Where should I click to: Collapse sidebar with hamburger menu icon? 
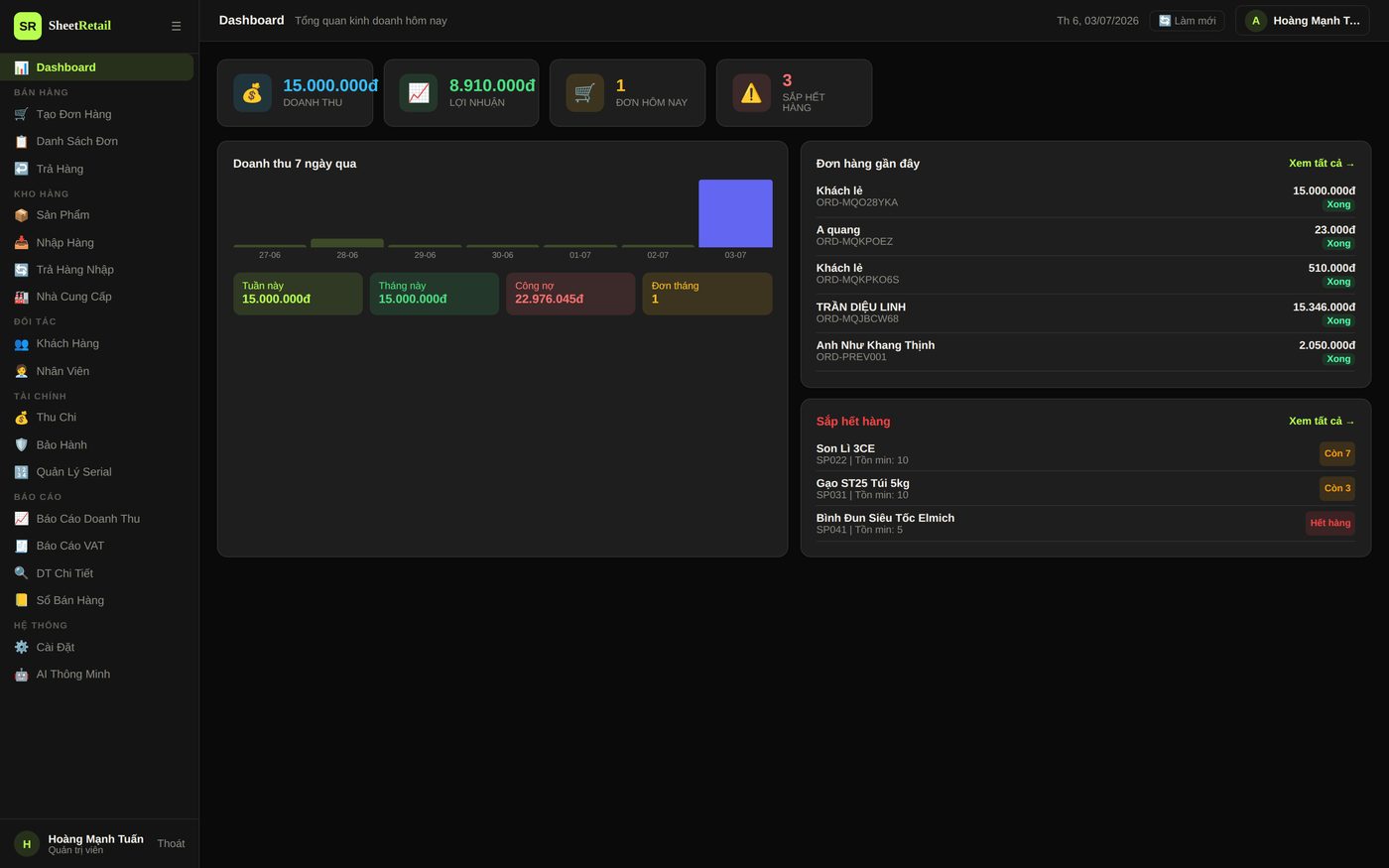pyautogui.click(x=176, y=26)
